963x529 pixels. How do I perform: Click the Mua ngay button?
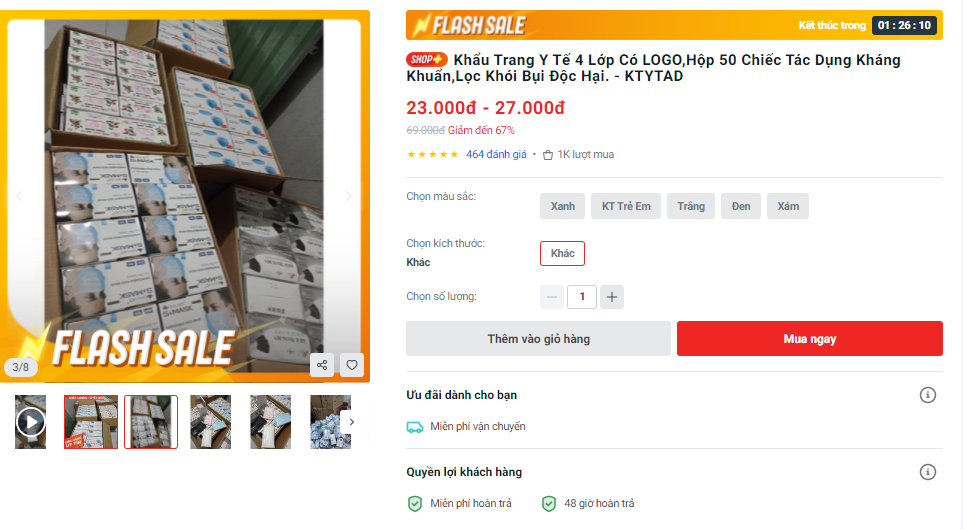coord(809,339)
